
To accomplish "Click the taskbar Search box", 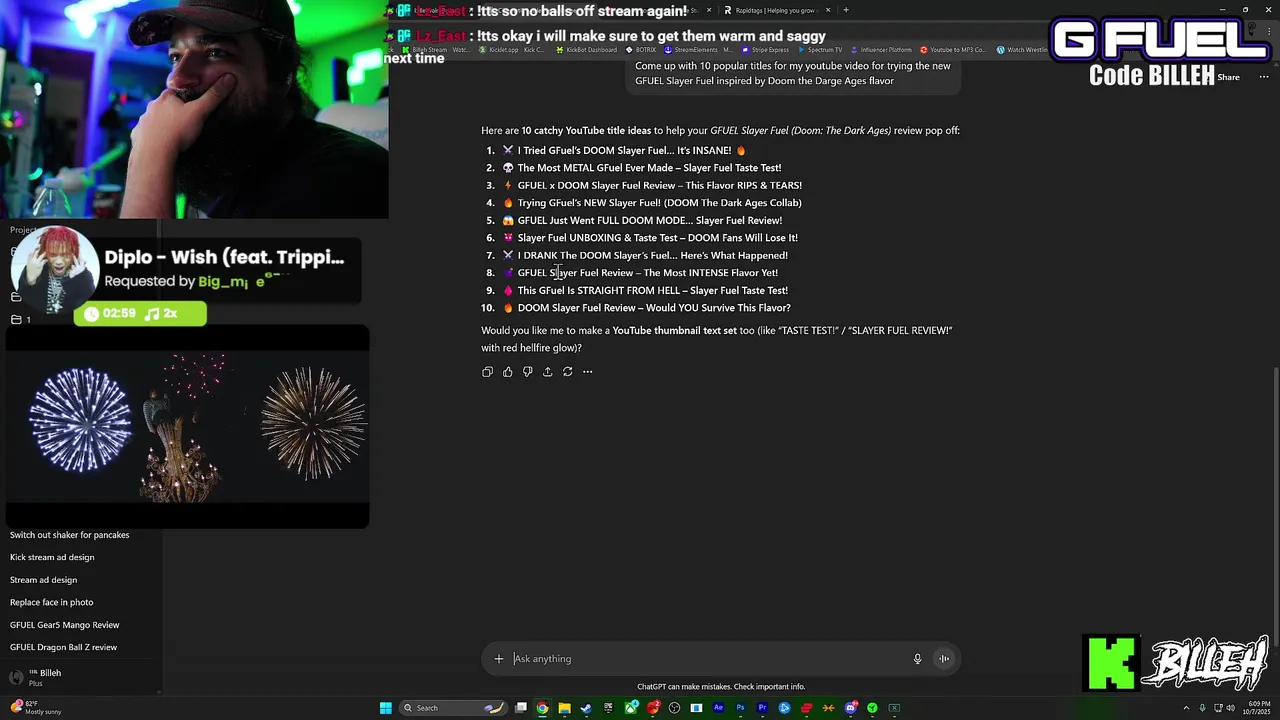I will tap(454, 708).
